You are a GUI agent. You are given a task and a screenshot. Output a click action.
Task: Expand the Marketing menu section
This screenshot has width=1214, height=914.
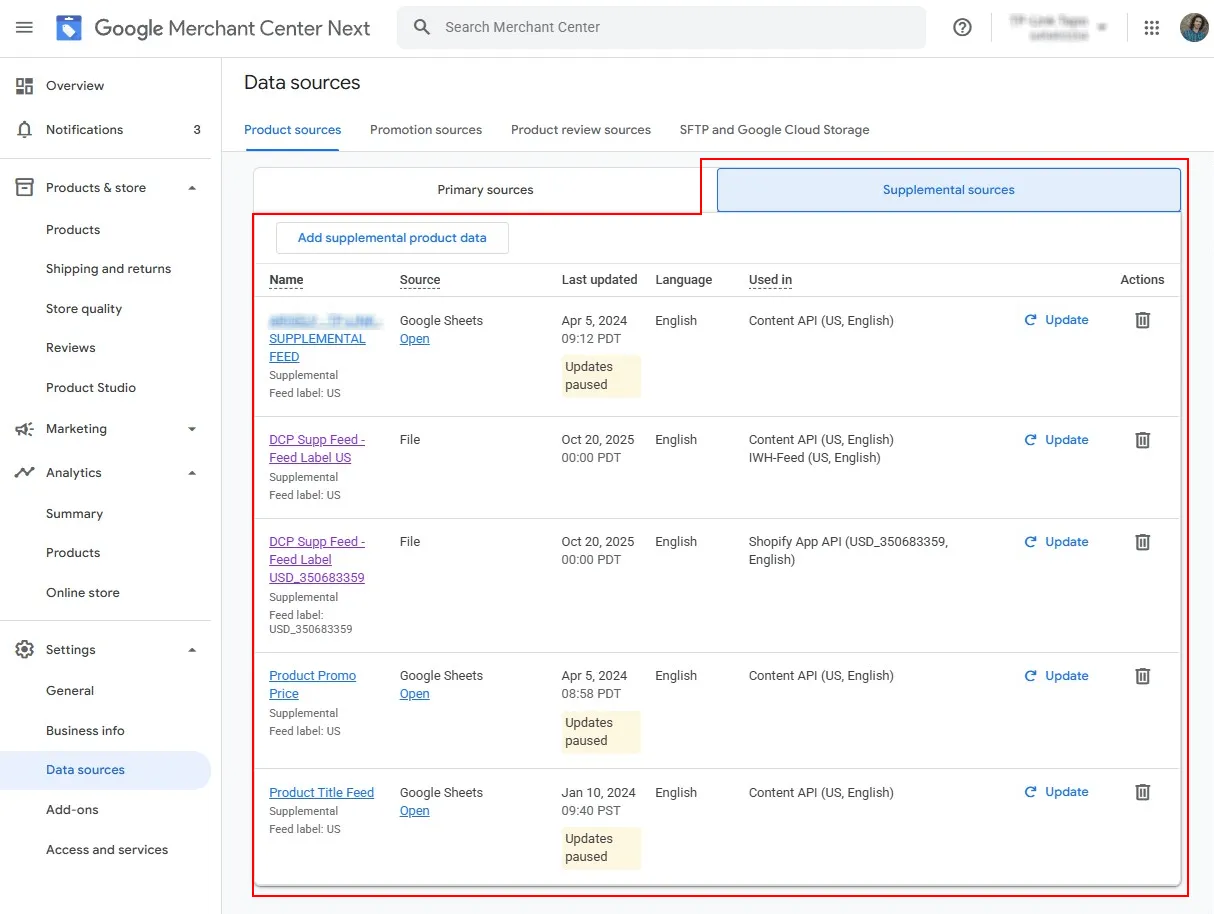tap(192, 429)
